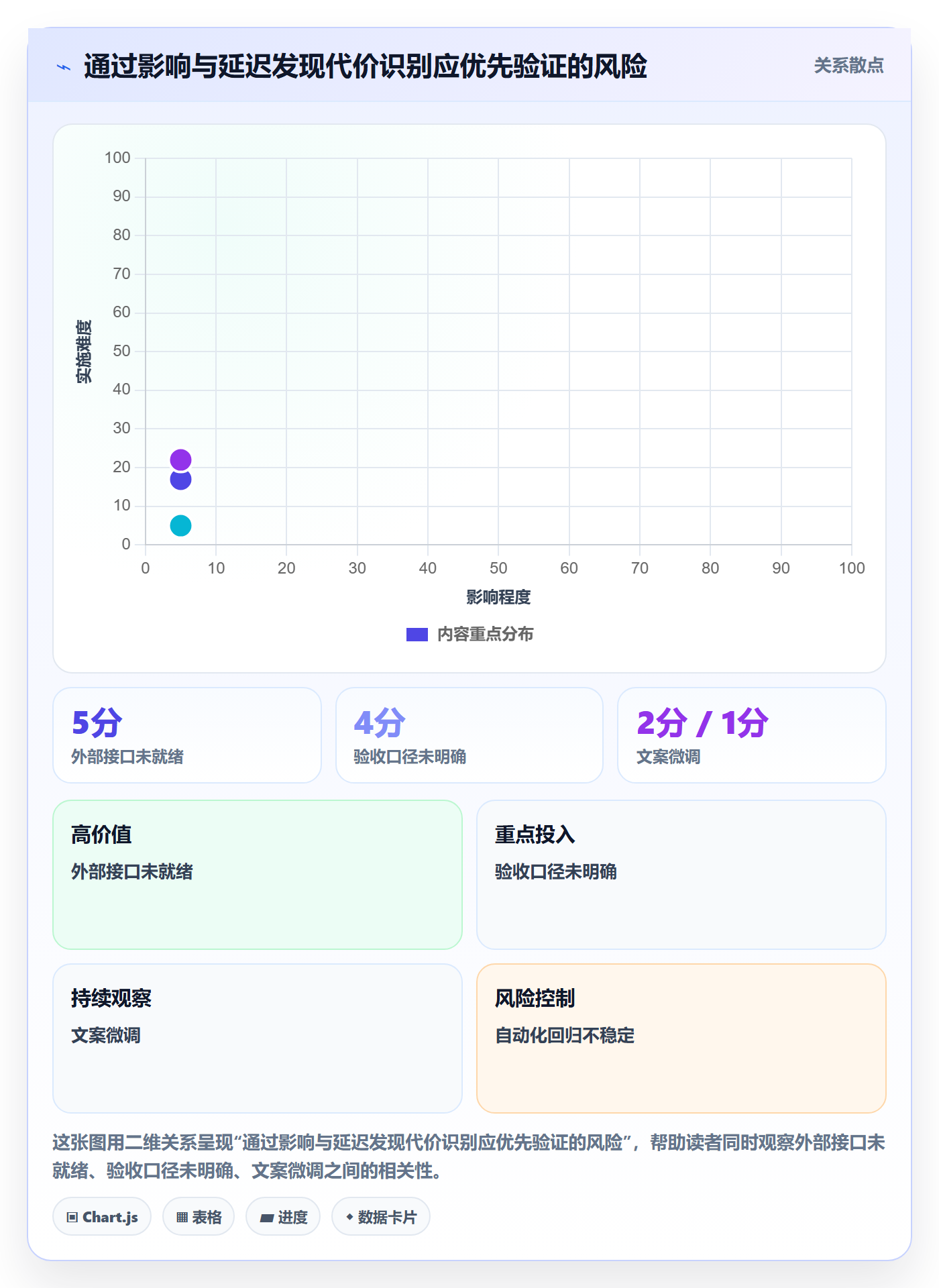939x1288 pixels.
Task: Click the x-axis tick label 50
Action: [498, 568]
